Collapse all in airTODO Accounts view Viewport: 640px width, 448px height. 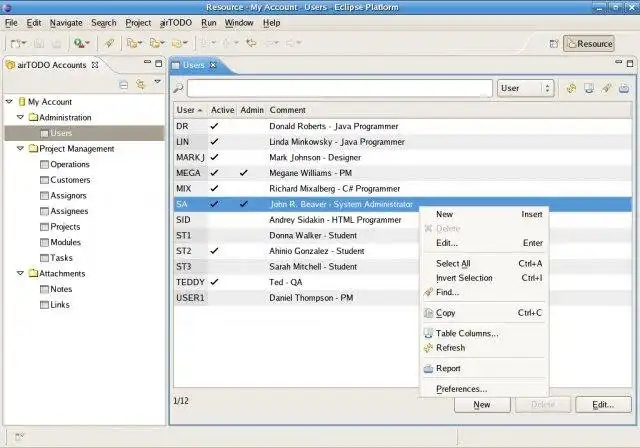[124, 84]
